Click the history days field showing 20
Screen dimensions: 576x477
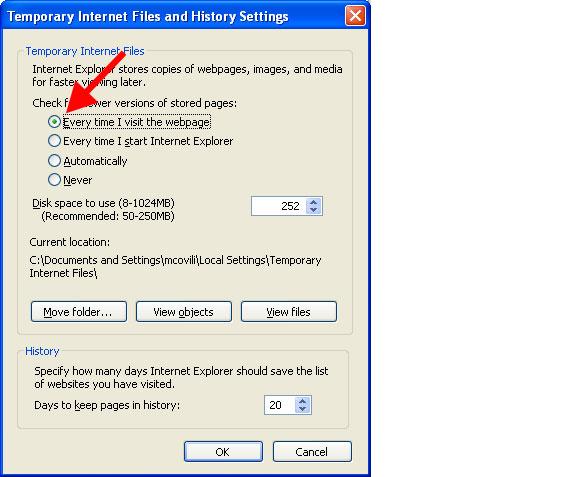(x=280, y=405)
